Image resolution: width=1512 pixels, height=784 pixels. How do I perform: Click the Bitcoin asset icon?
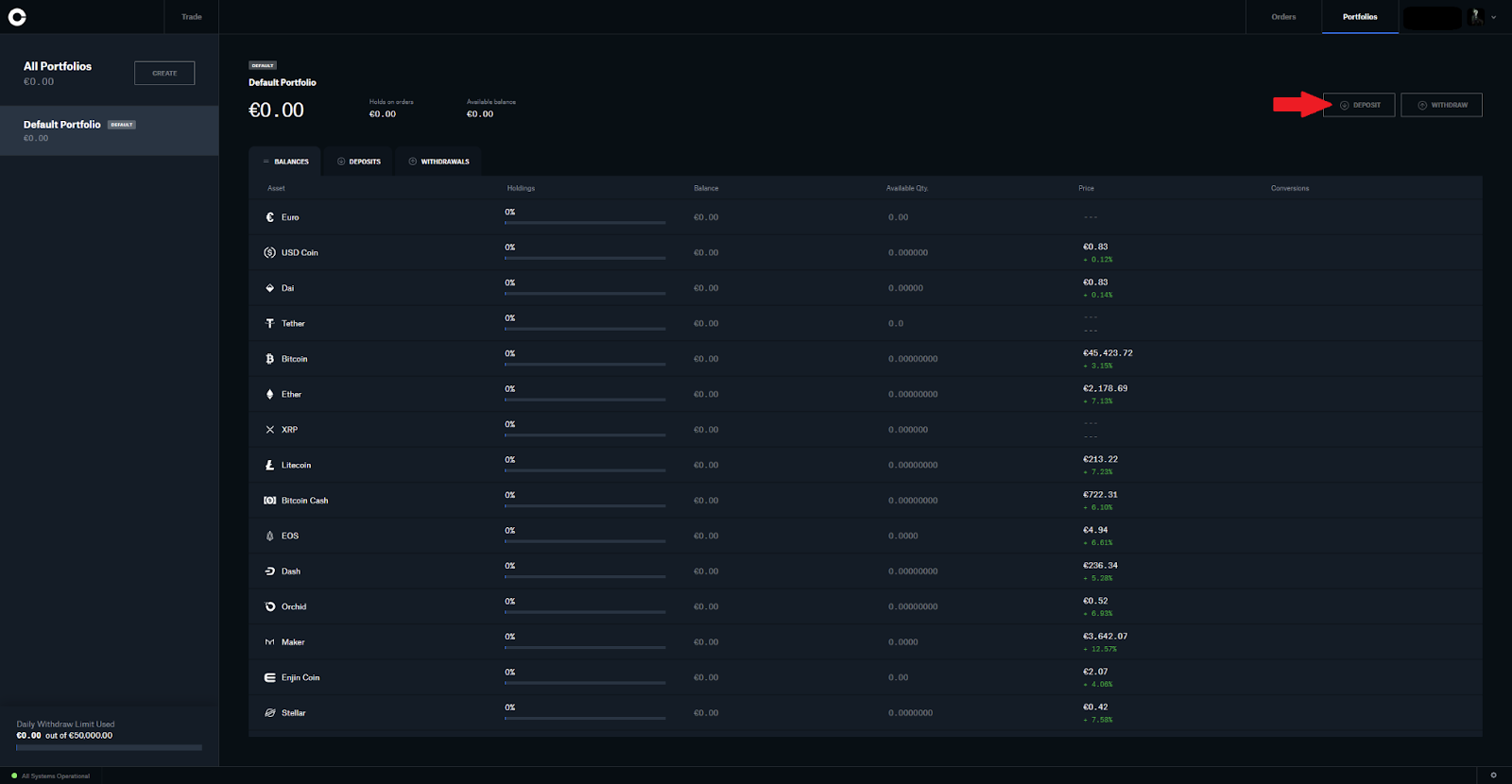click(x=270, y=359)
